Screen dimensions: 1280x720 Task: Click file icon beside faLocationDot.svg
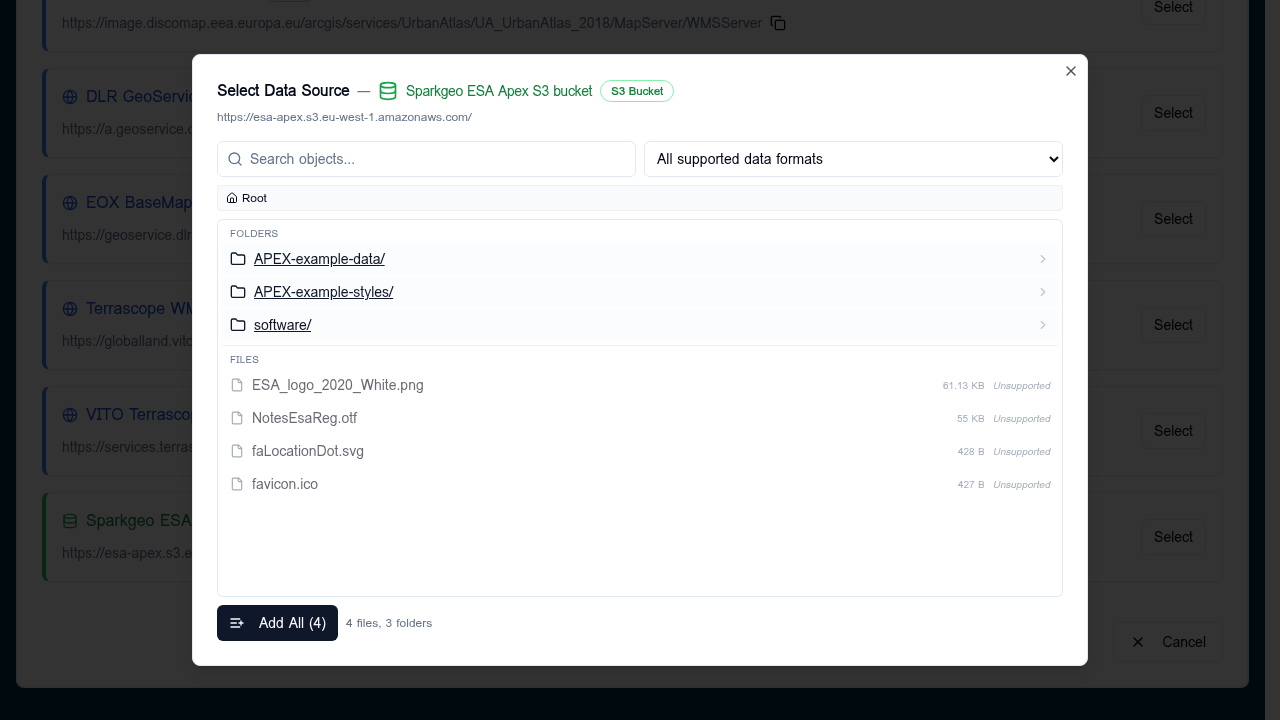[x=237, y=451]
